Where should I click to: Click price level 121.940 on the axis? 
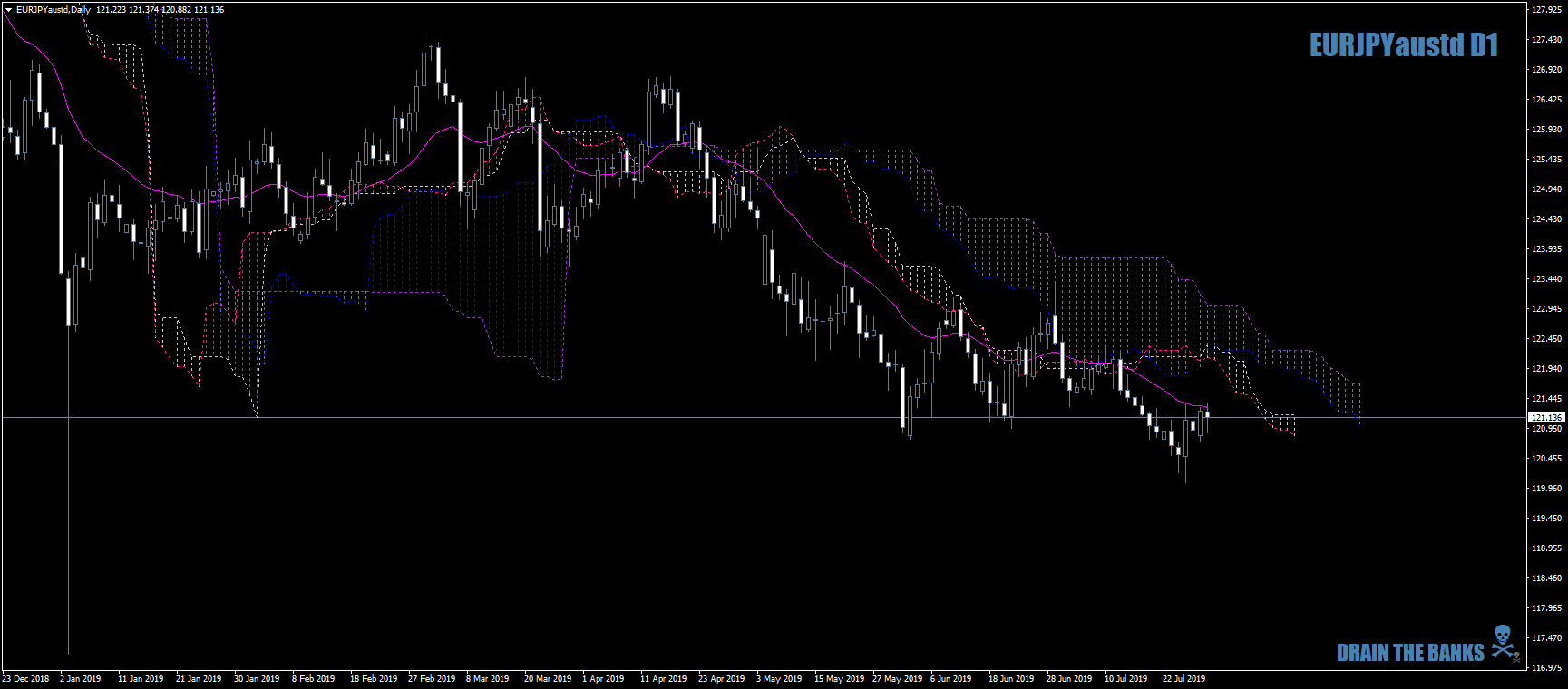[x=1546, y=369]
